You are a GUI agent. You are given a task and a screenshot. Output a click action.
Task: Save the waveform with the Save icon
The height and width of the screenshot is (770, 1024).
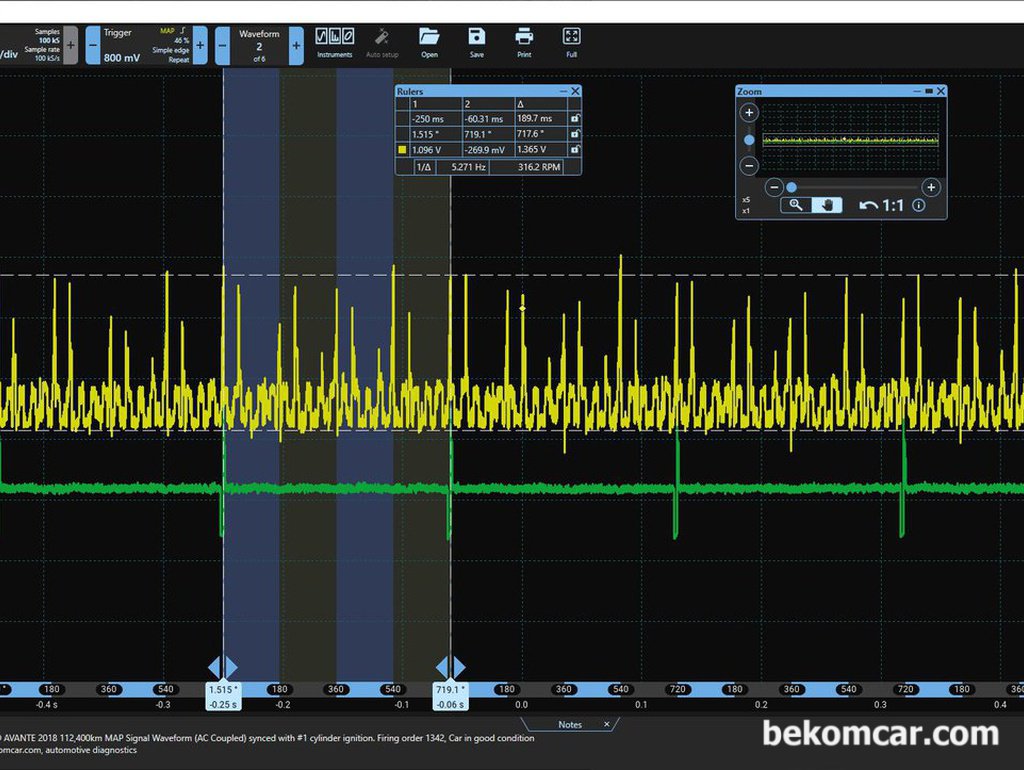tap(477, 43)
